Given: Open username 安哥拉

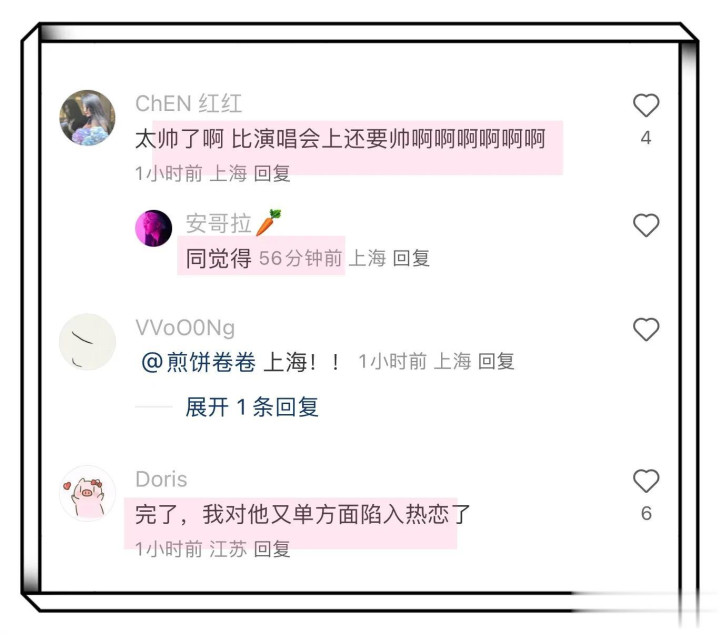Looking at the screenshot, I should 219,224.
